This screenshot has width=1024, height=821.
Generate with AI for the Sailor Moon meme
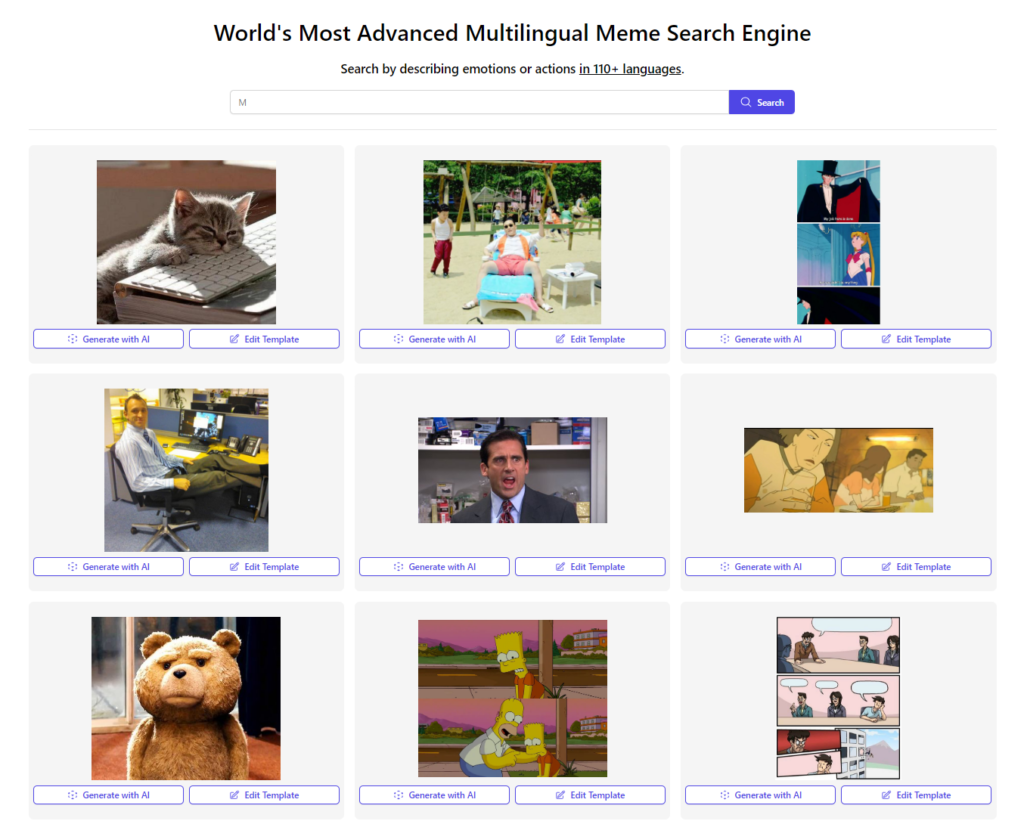click(x=760, y=339)
